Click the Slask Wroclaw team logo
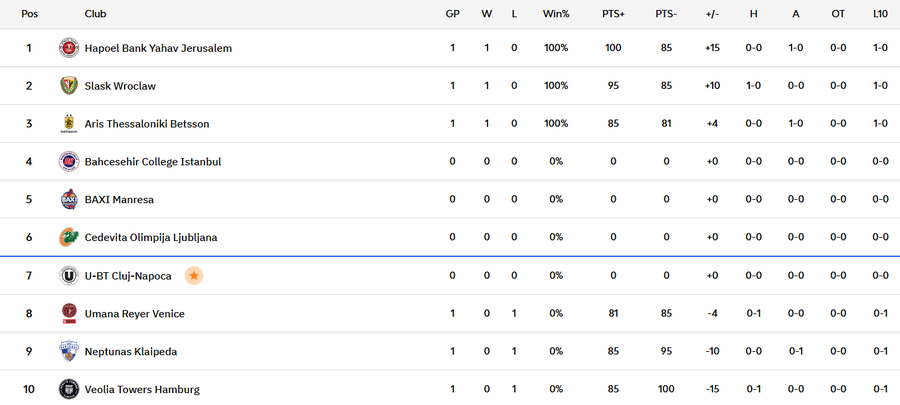The height and width of the screenshot is (405, 900). click(69, 86)
